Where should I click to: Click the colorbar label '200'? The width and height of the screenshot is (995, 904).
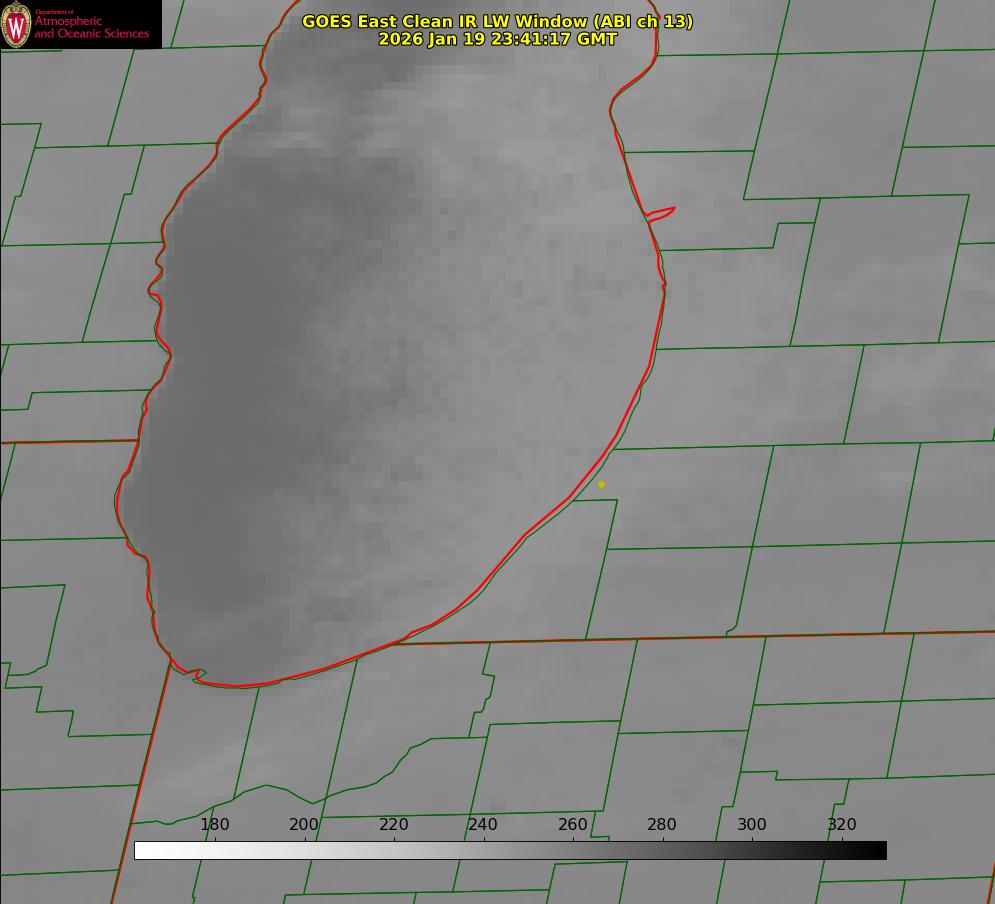point(304,824)
